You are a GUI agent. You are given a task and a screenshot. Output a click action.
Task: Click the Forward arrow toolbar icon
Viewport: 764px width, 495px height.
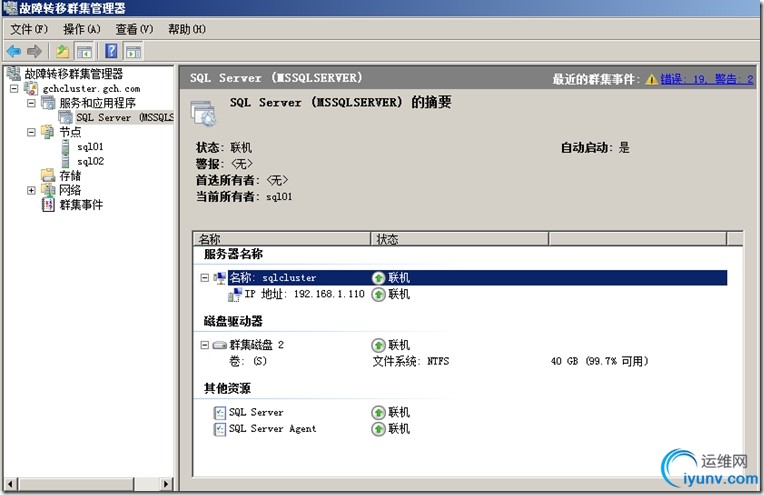point(34,51)
